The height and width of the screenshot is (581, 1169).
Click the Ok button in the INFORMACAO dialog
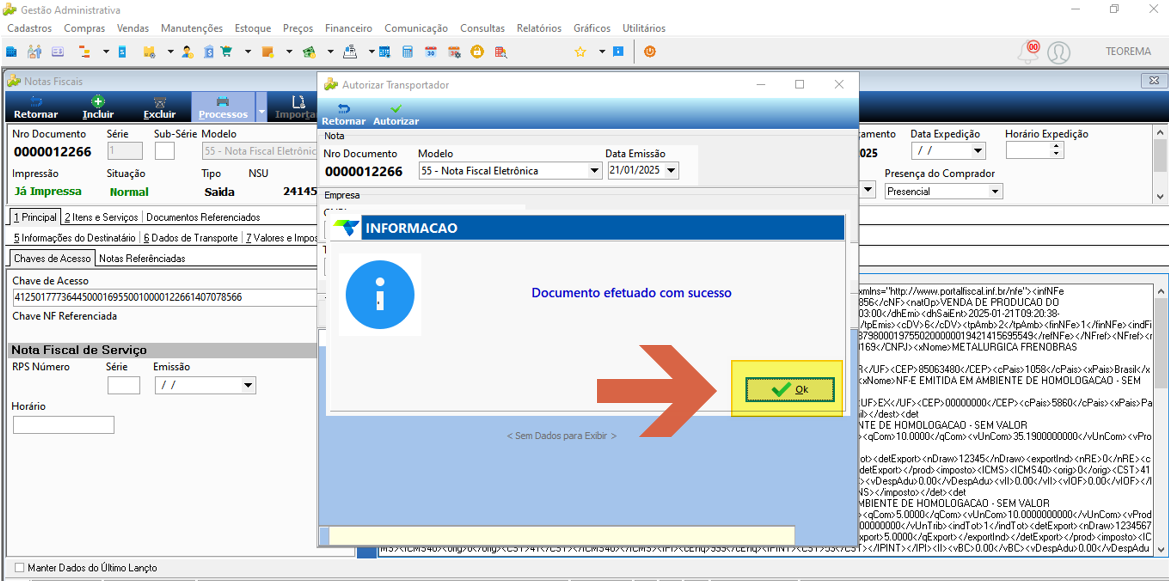(790, 389)
